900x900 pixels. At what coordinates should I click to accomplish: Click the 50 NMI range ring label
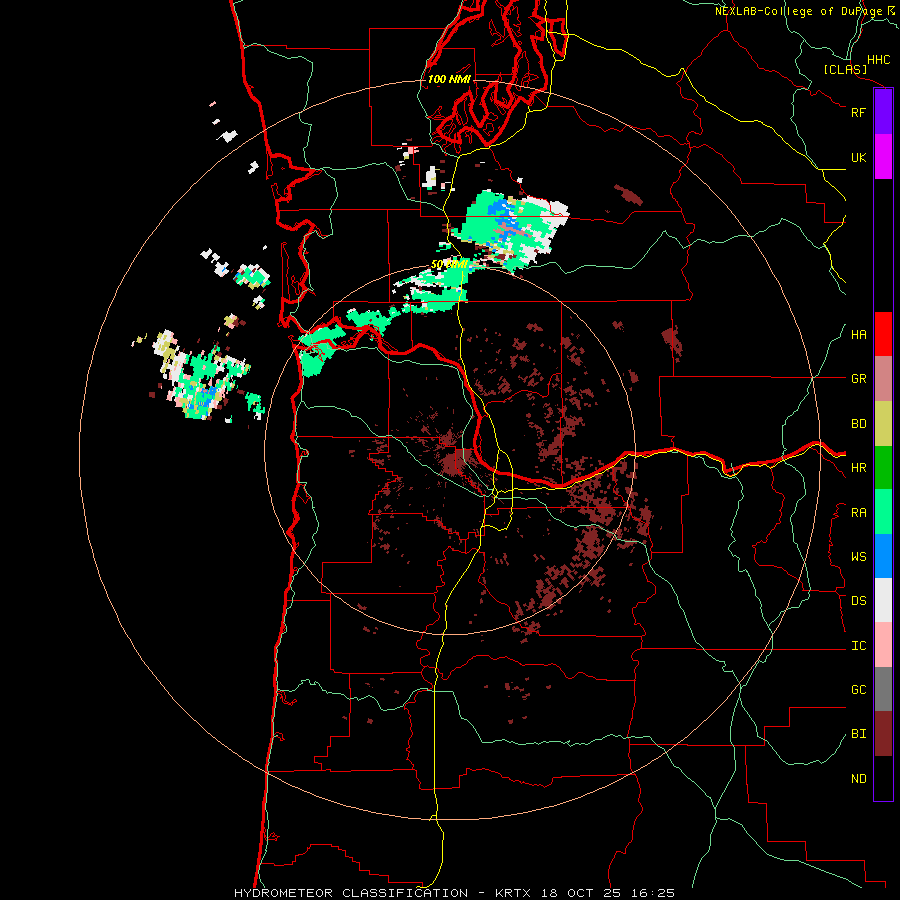pos(449,264)
